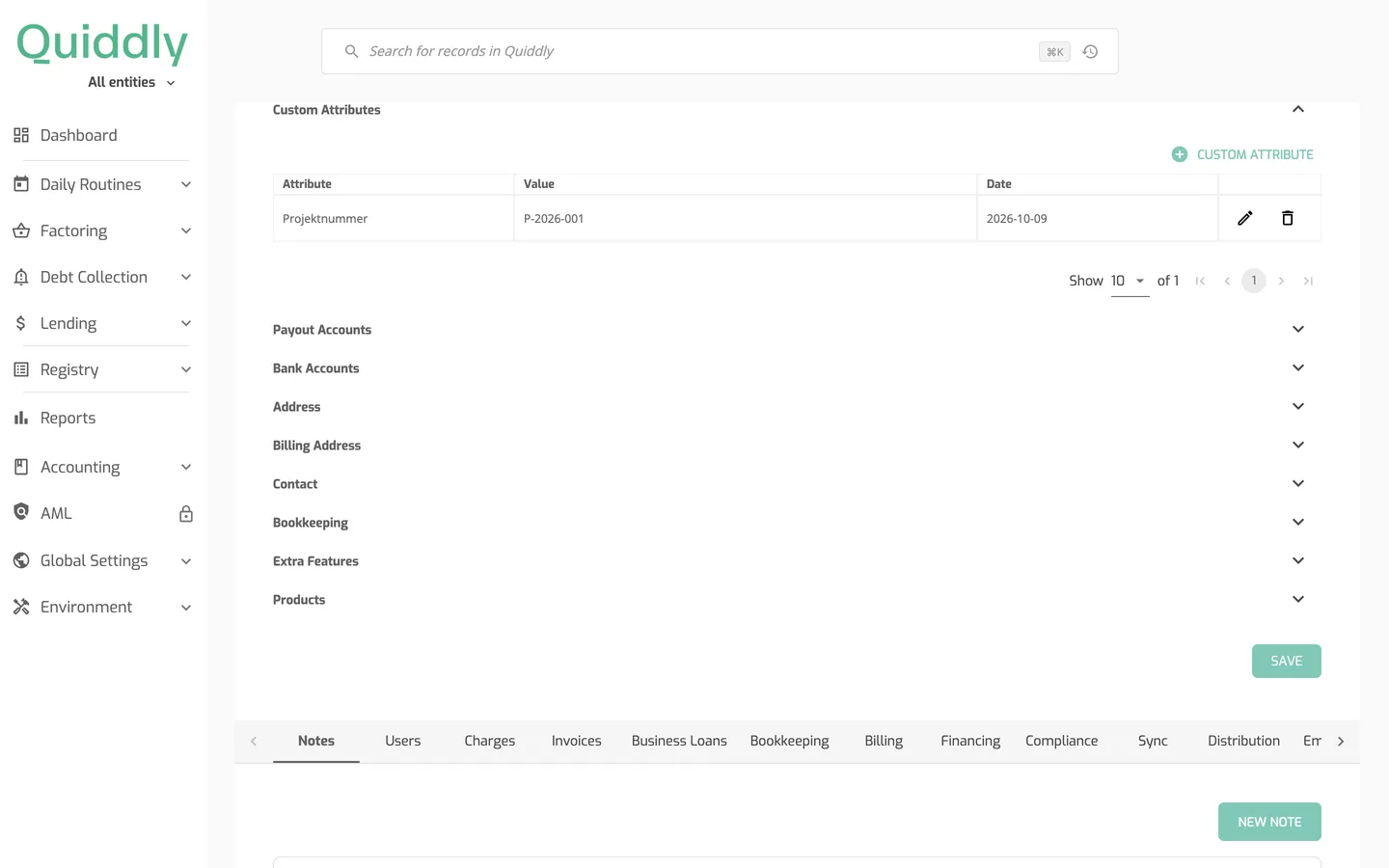Click the Debt Collection bell icon
The width and height of the screenshot is (1389, 868).
(x=21, y=277)
